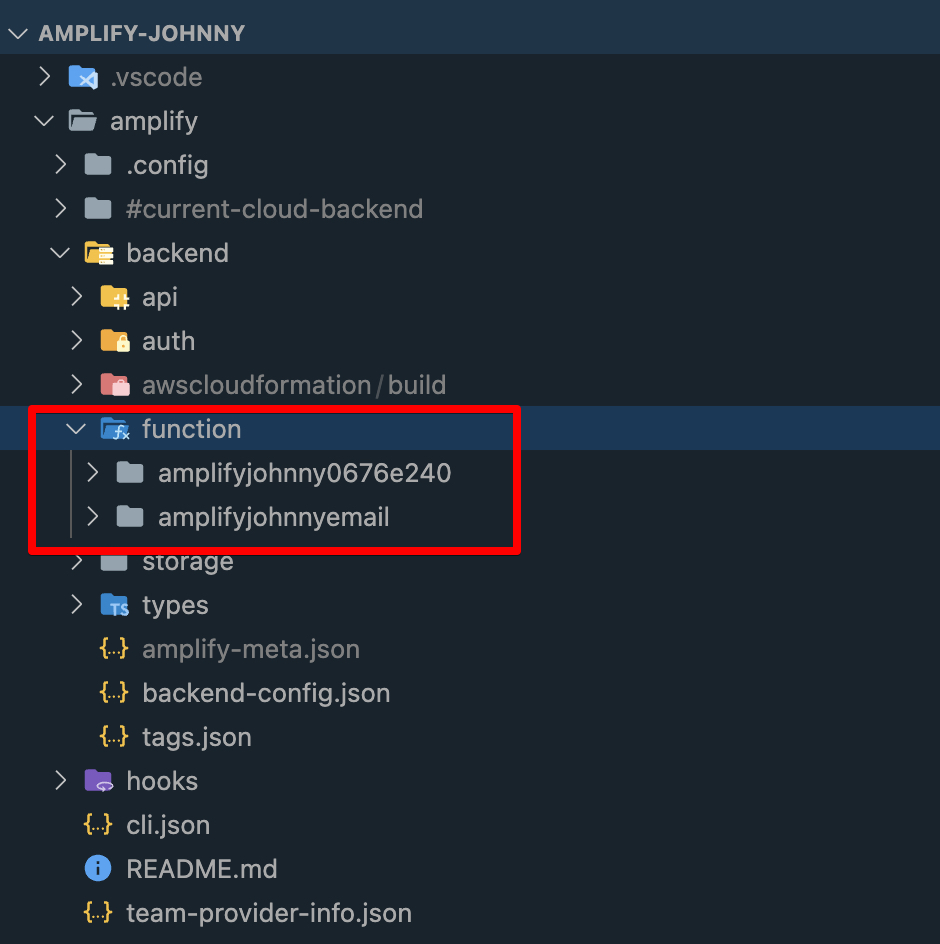Click the backend folder icon
Viewport: 940px width, 944px height.
click(x=98, y=253)
